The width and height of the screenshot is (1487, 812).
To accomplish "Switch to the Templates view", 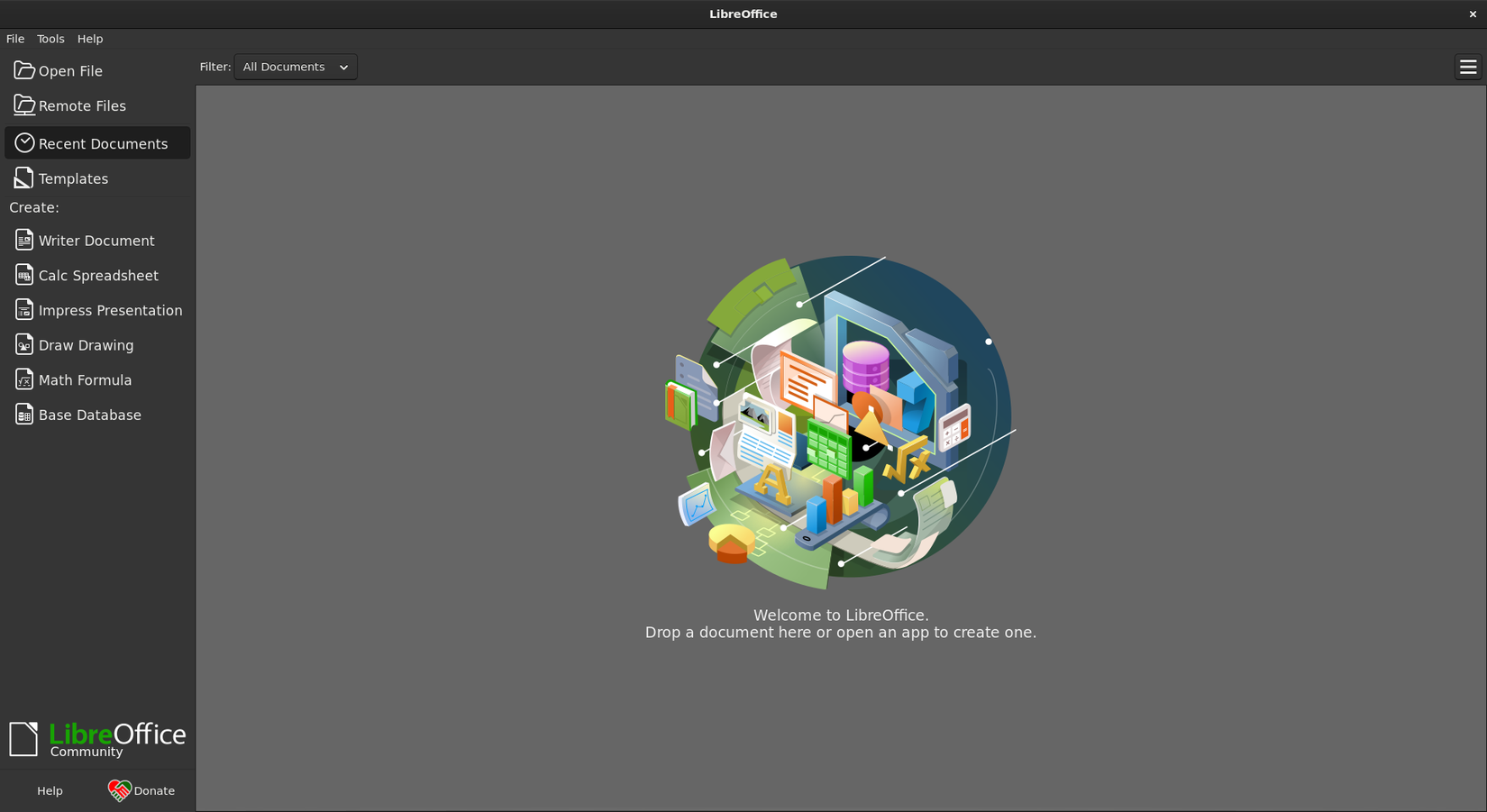I will tap(72, 178).
